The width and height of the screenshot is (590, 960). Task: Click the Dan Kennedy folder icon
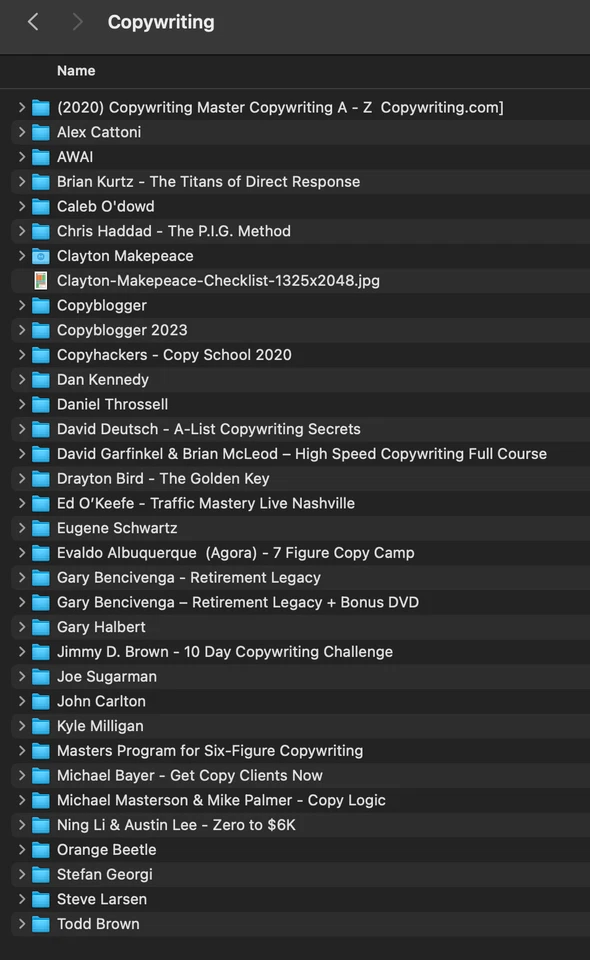40,380
